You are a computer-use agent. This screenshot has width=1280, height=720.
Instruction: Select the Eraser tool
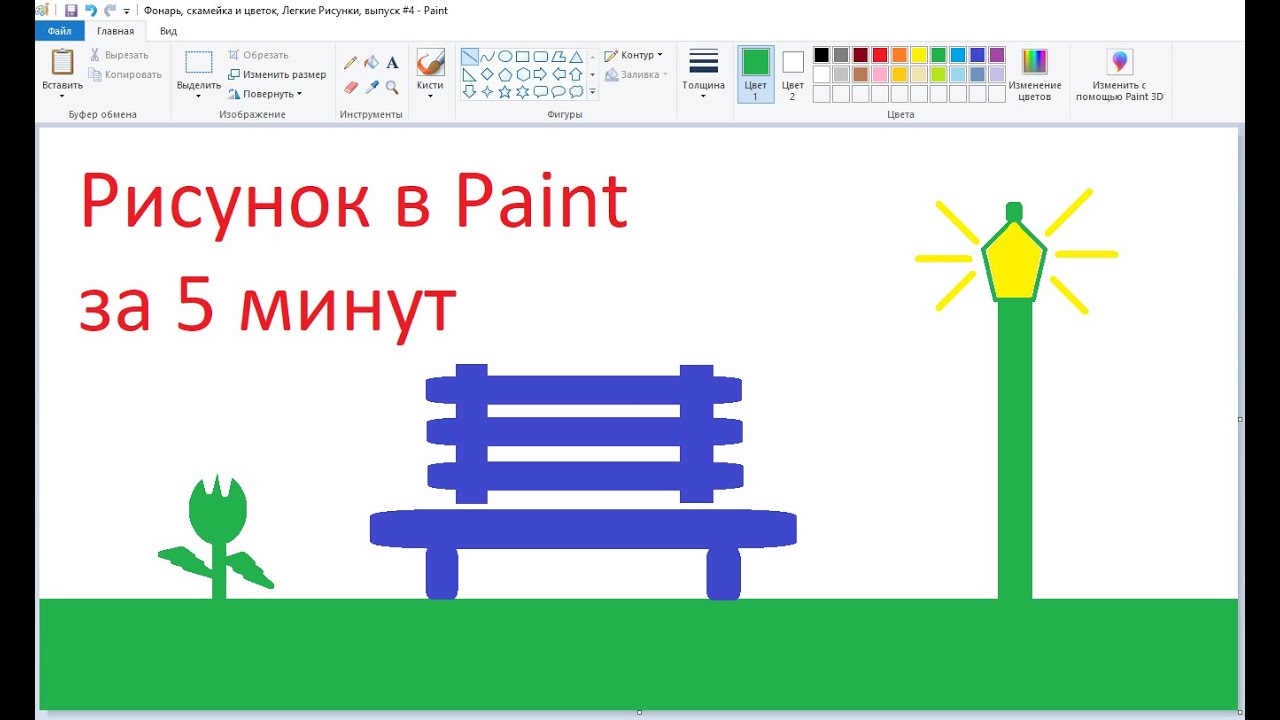tap(350, 87)
